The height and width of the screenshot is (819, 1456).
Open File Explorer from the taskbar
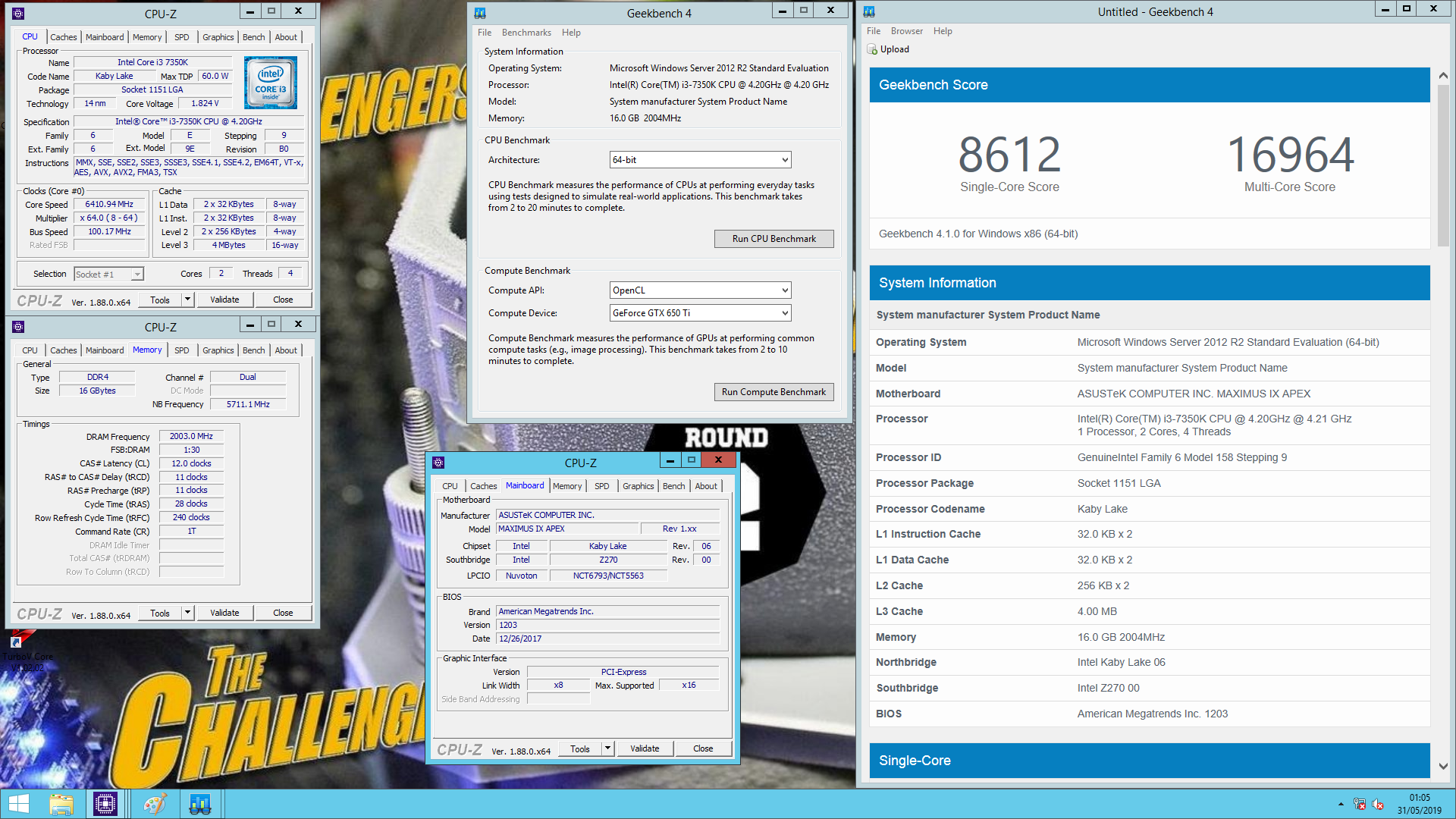(61, 804)
